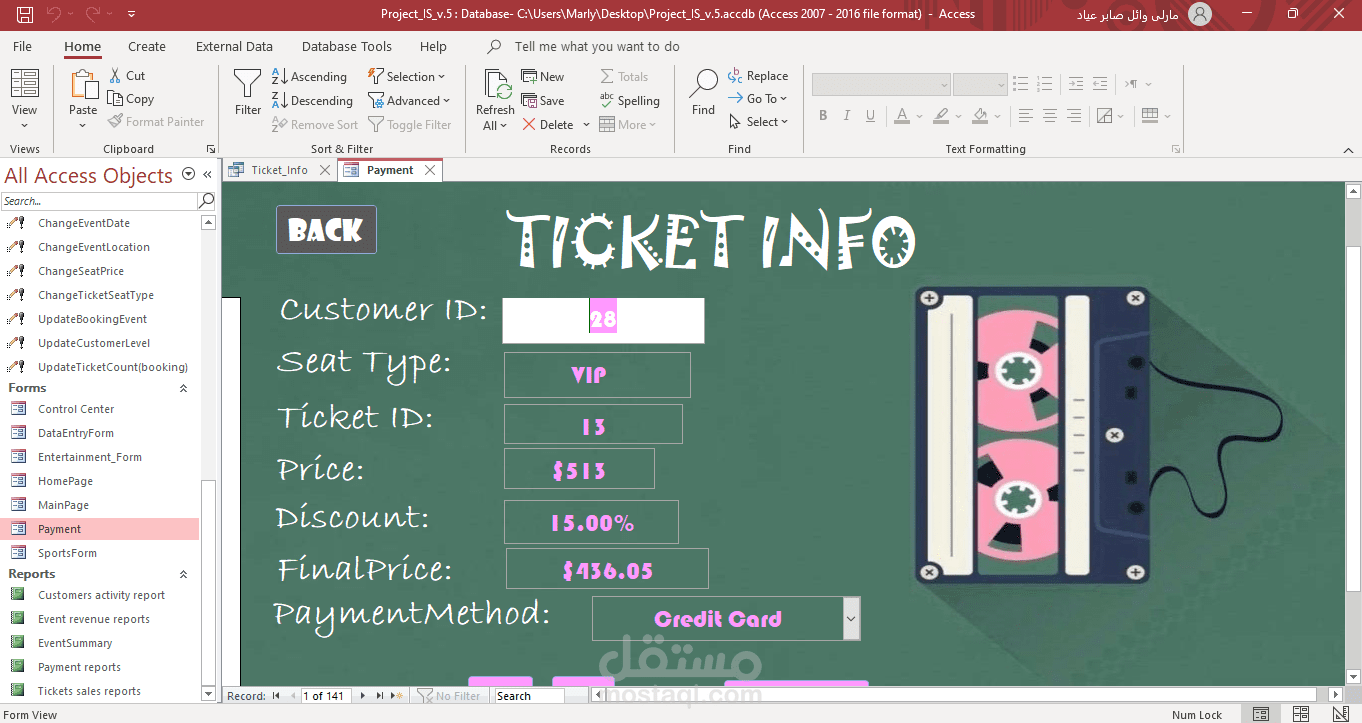Image resolution: width=1362 pixels, height=723 pixels.
Task: Open the Selection dropdown
Action: point(406,77)
